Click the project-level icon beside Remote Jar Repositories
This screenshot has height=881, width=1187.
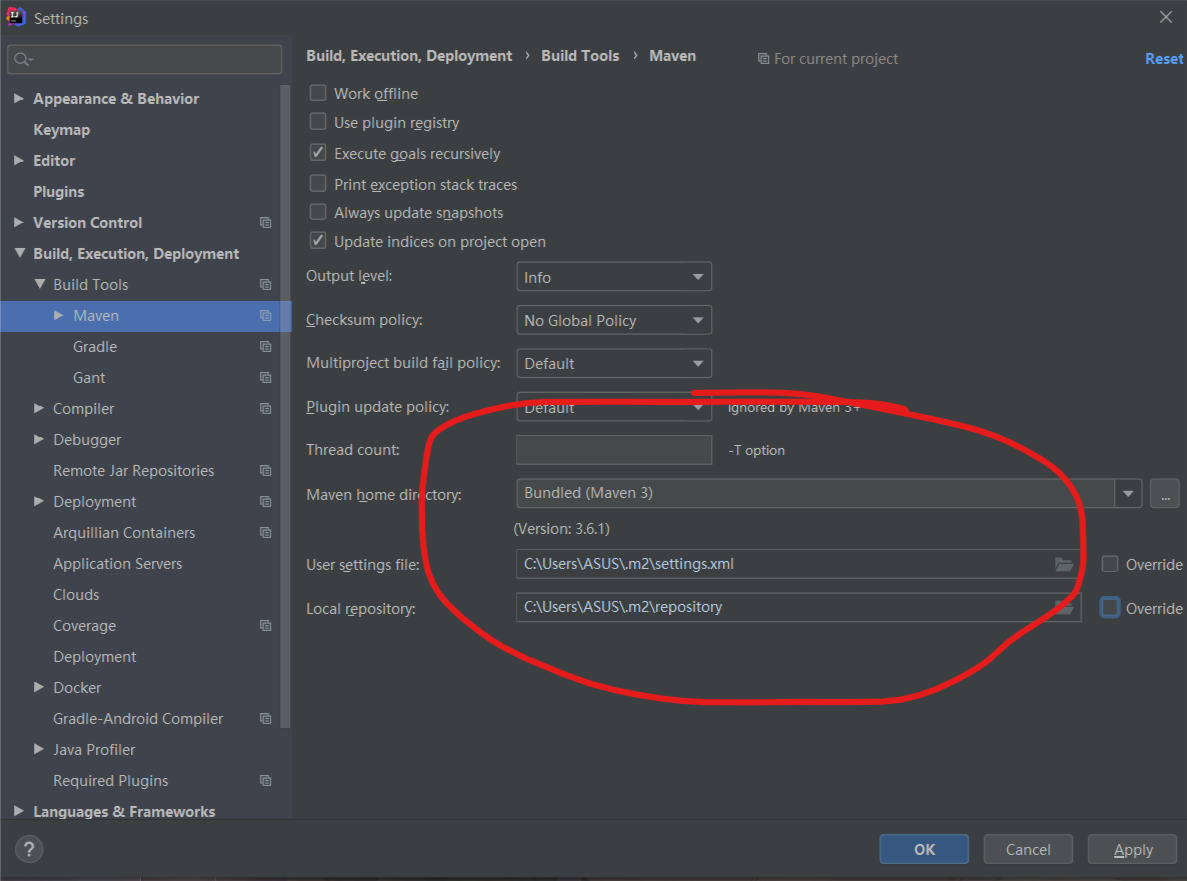tap(266, 471)
